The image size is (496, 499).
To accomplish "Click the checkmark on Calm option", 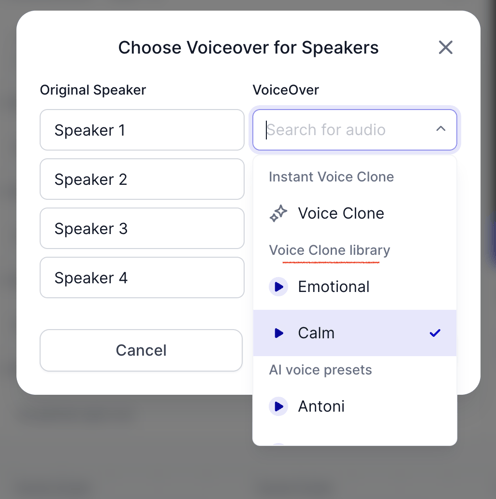I will [x=435, y=333].
